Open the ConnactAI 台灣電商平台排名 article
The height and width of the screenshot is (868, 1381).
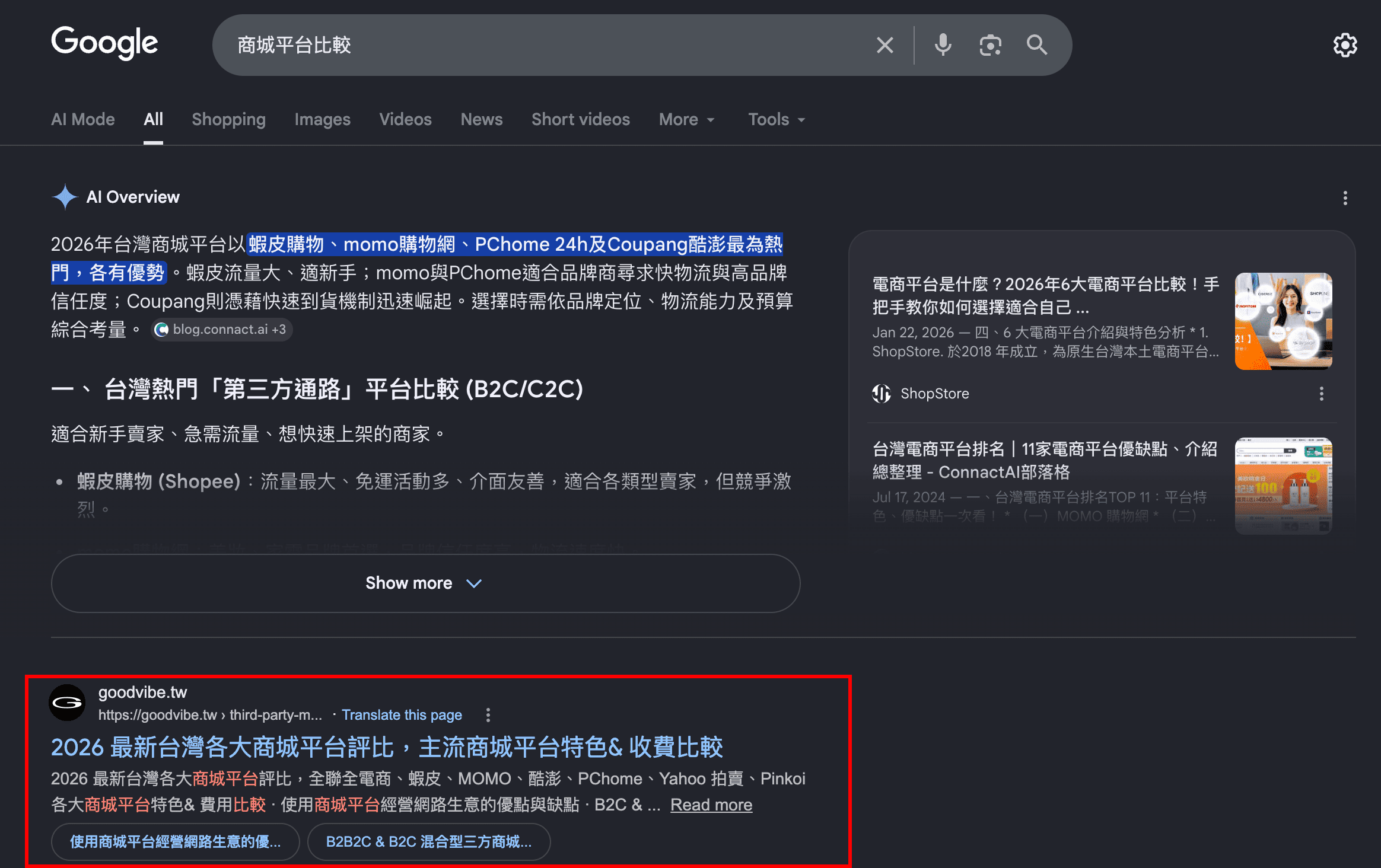[1044, 460]
